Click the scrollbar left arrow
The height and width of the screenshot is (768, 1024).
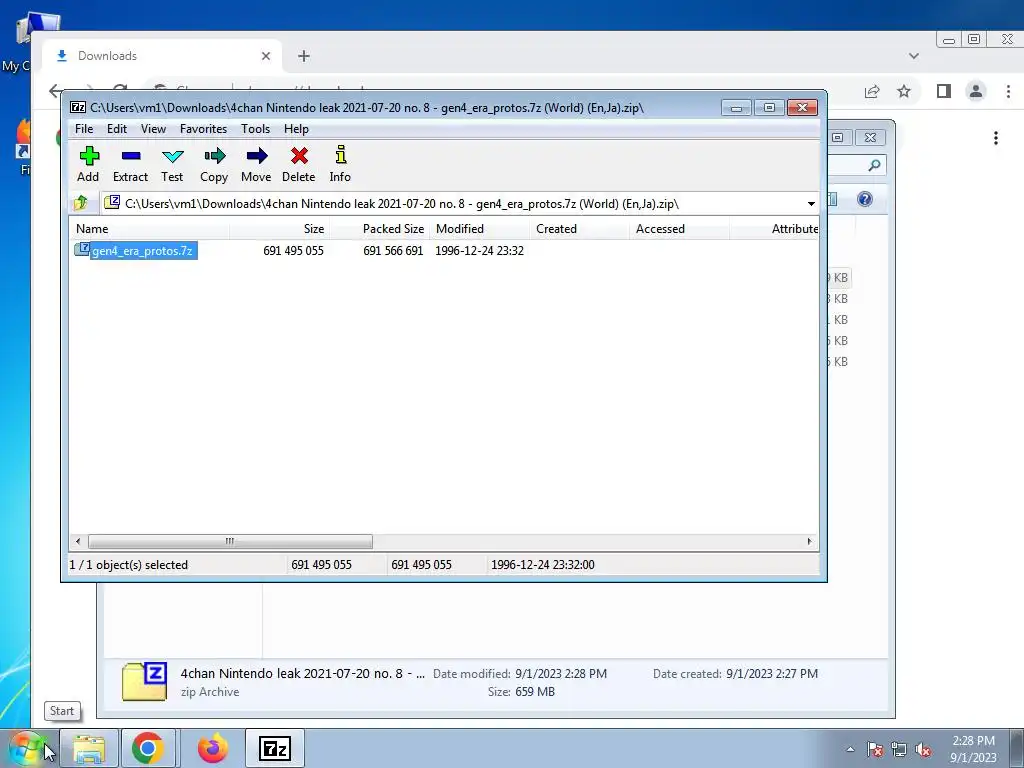pos(78,541)
